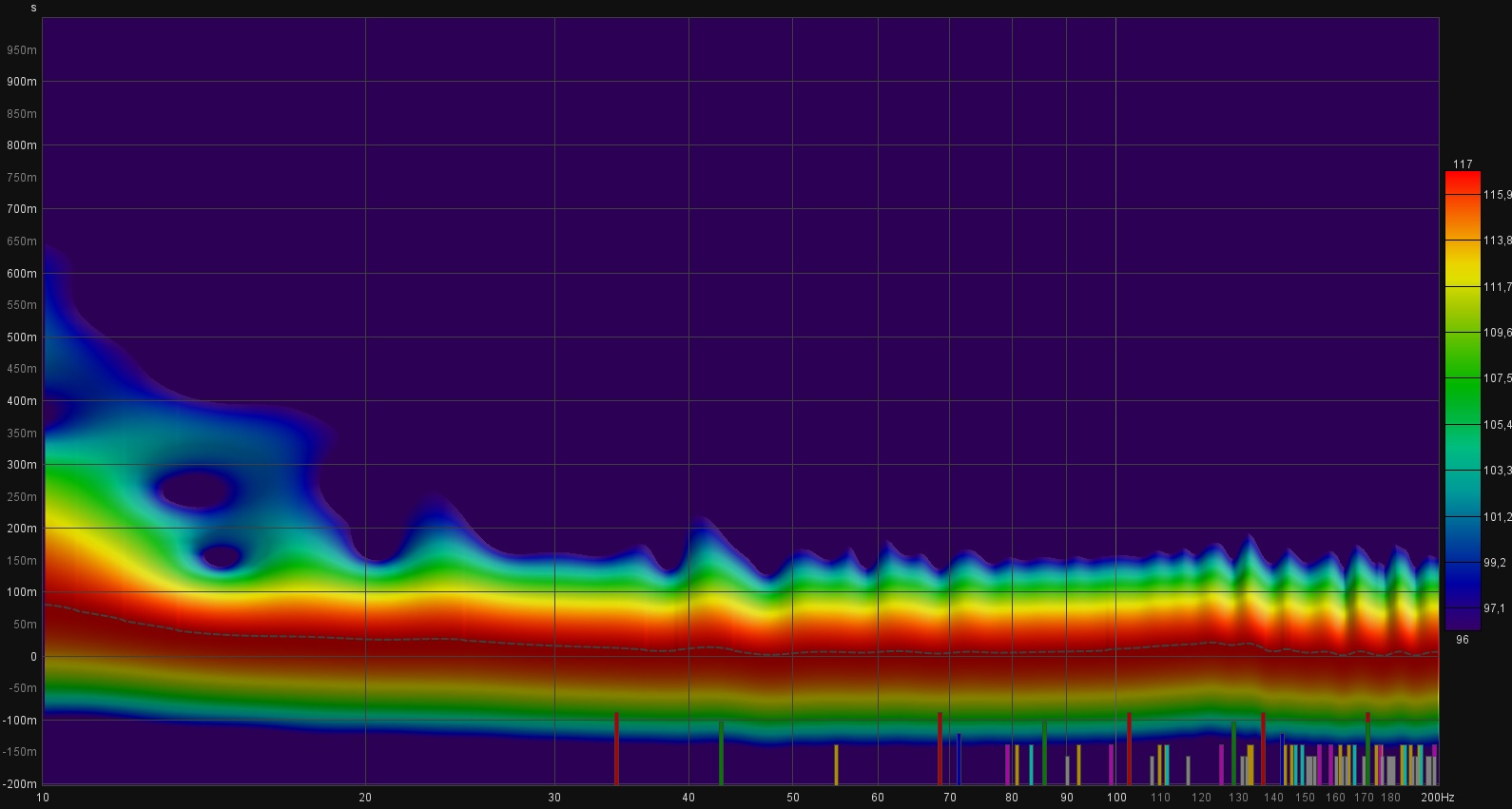
Task: Click the 950m label on the time axis
Action: [21, 49]
